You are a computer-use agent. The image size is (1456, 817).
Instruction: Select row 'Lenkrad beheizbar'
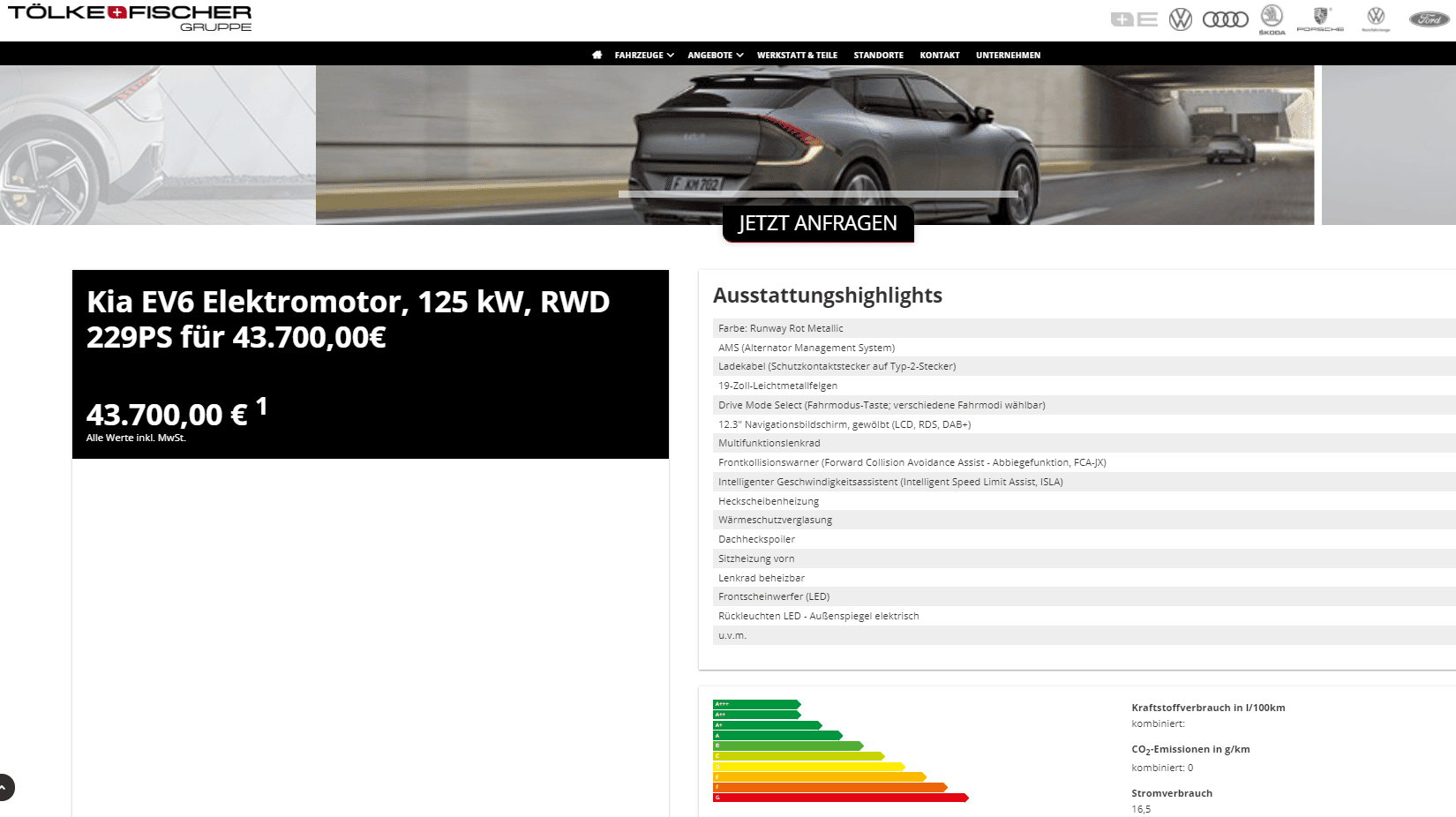point(1084,578)
